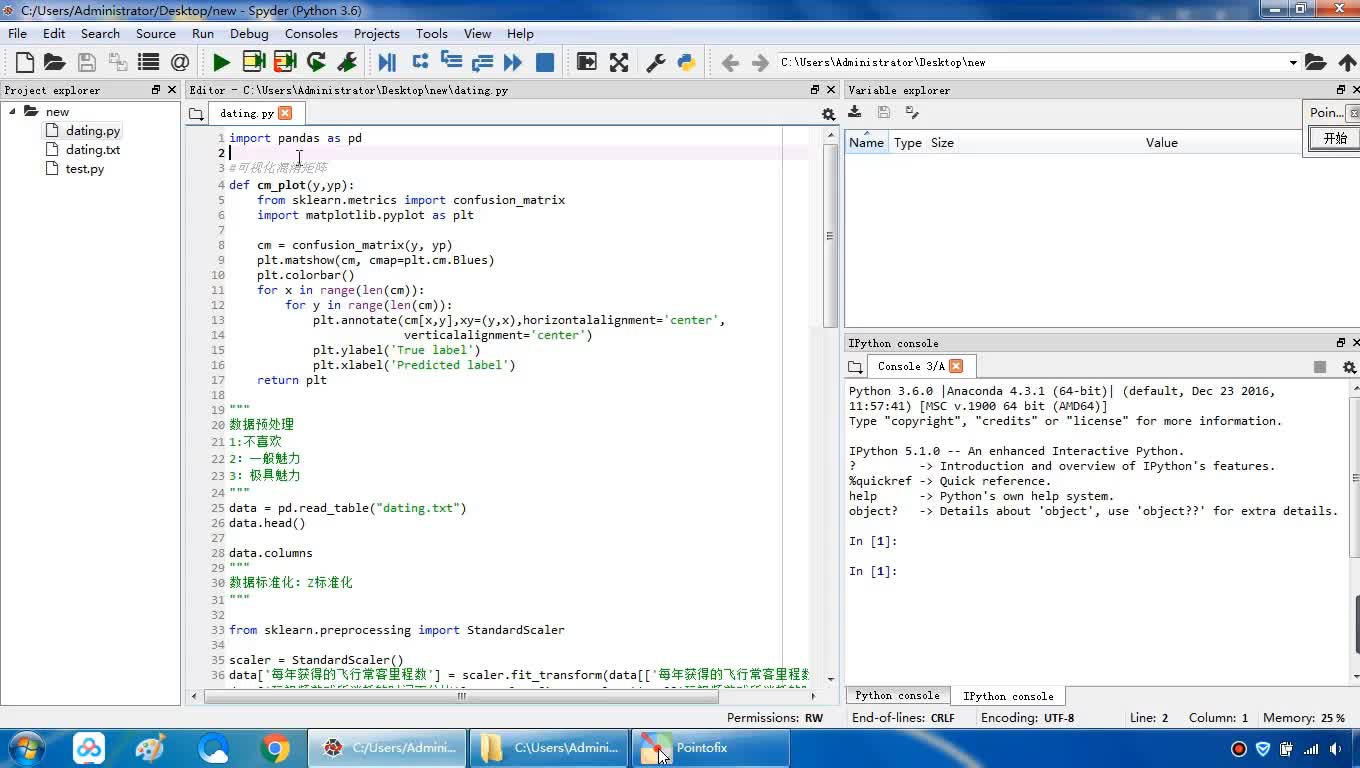The width and height of the screenshot is (1360, 768).
Task: Run the file with the green play button
Action: (x=221, y=62)
